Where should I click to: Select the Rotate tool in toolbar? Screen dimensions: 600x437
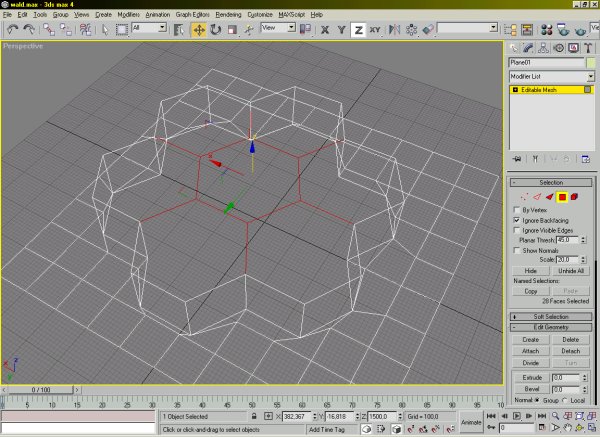[215, 30]
